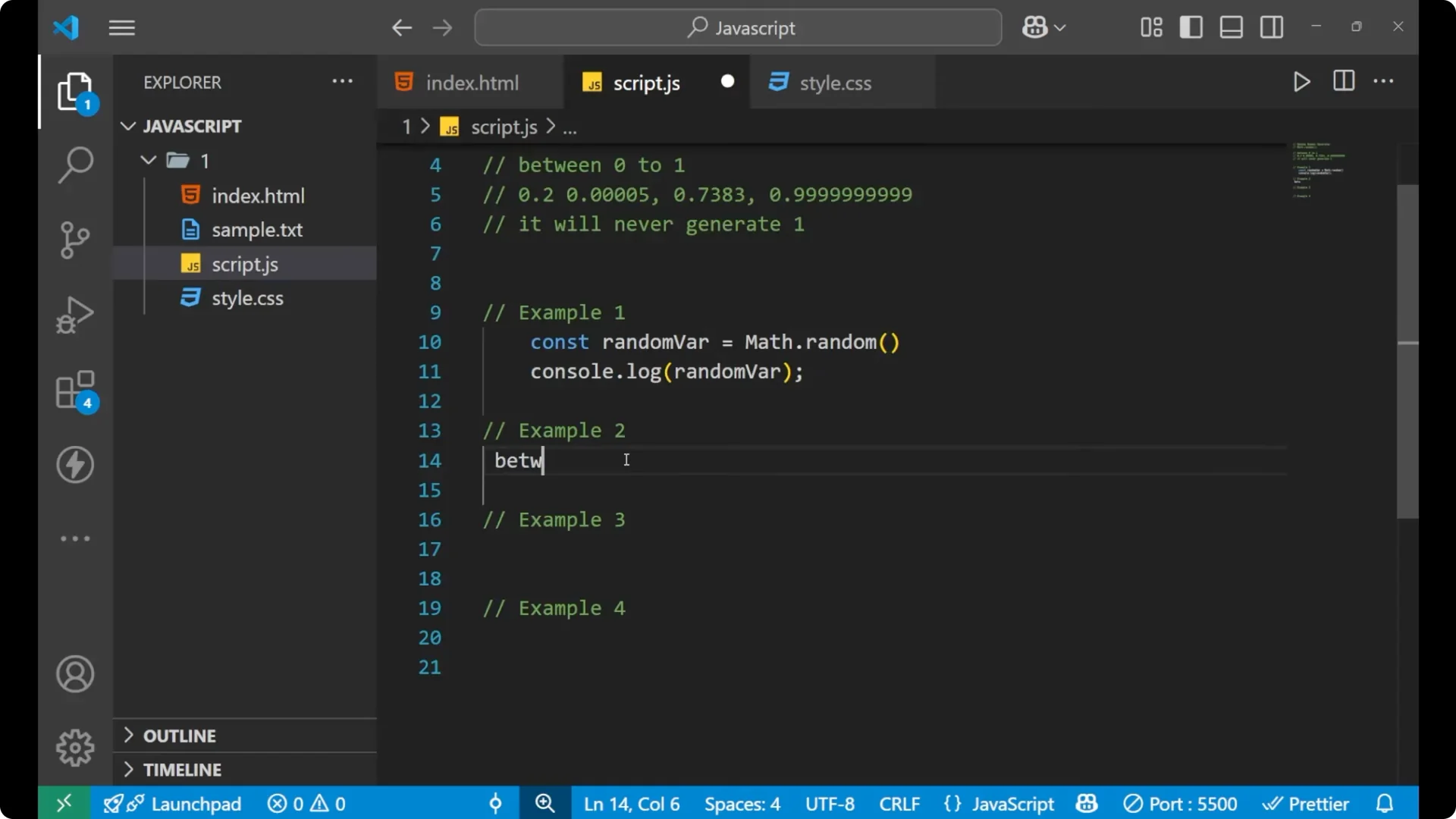The height and width of the screenshot is (819, 1456).
Task: Open the Source Control view
Action: (x=75, y=240)
